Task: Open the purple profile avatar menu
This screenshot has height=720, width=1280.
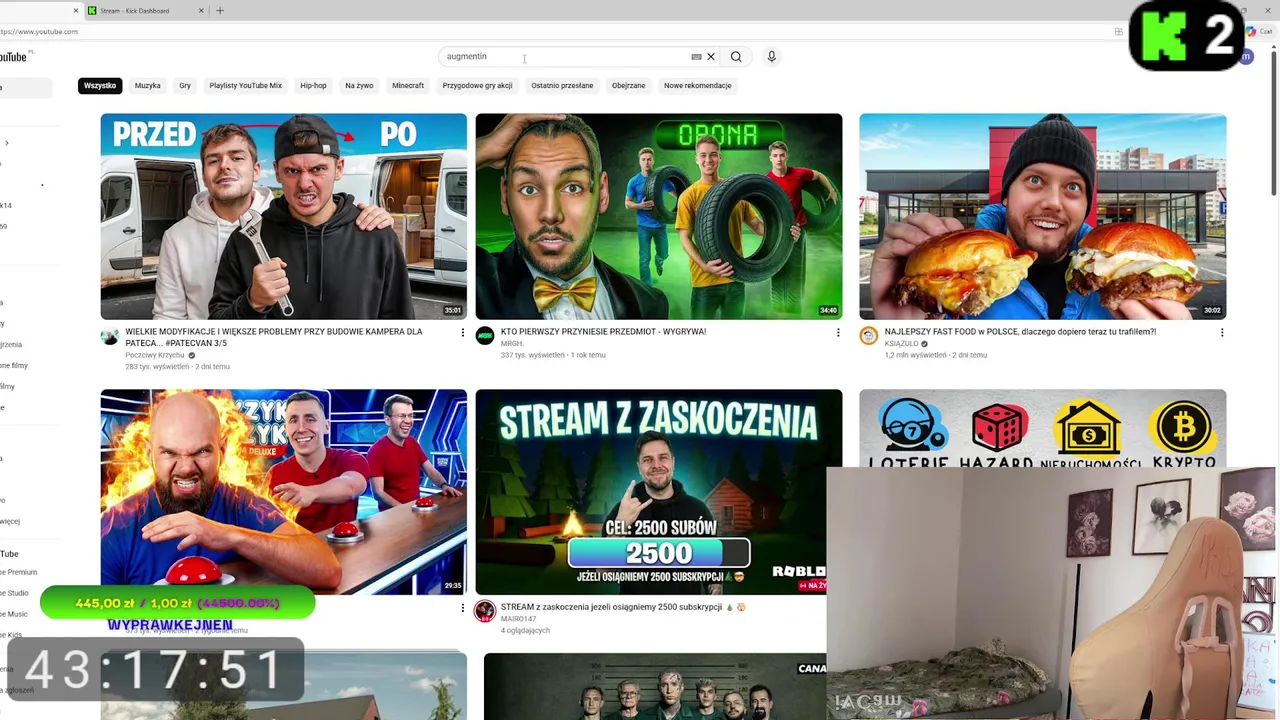Action: coord(1246,57)
